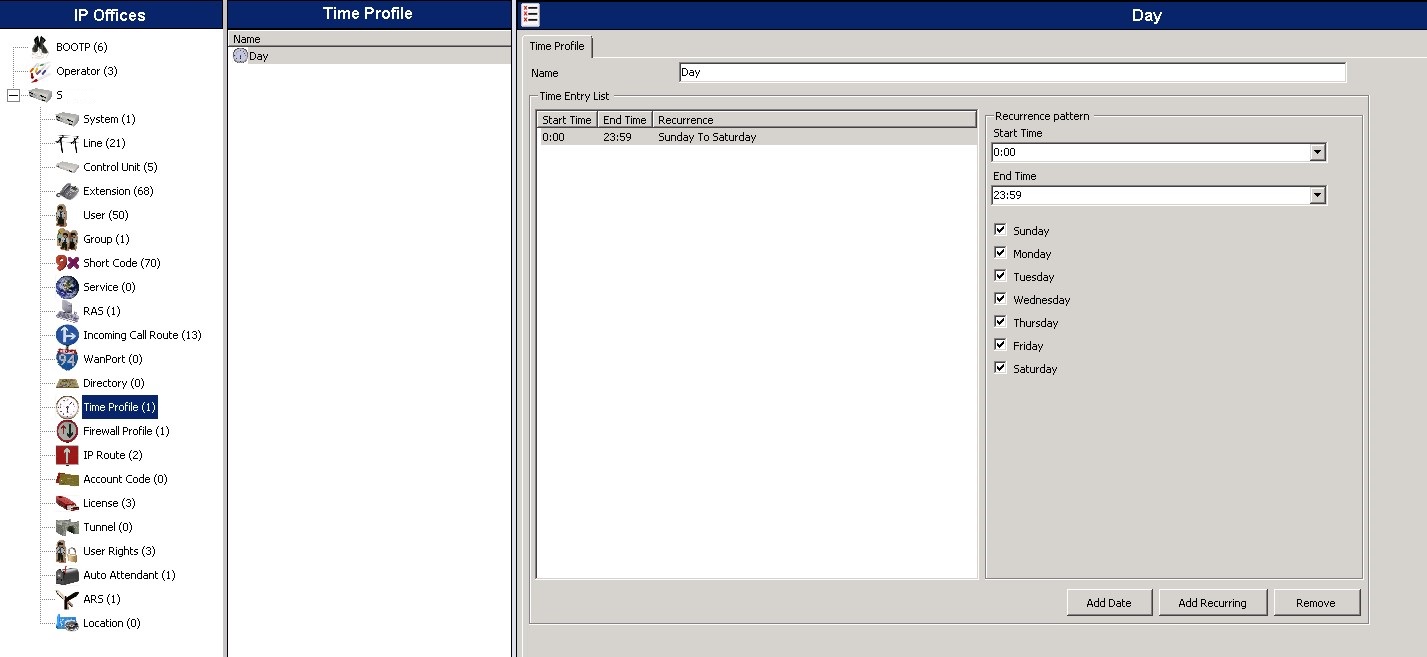The image size is (1427, 657).
Task: Select the Extension (68) tree item
Action: coord(117,191)
